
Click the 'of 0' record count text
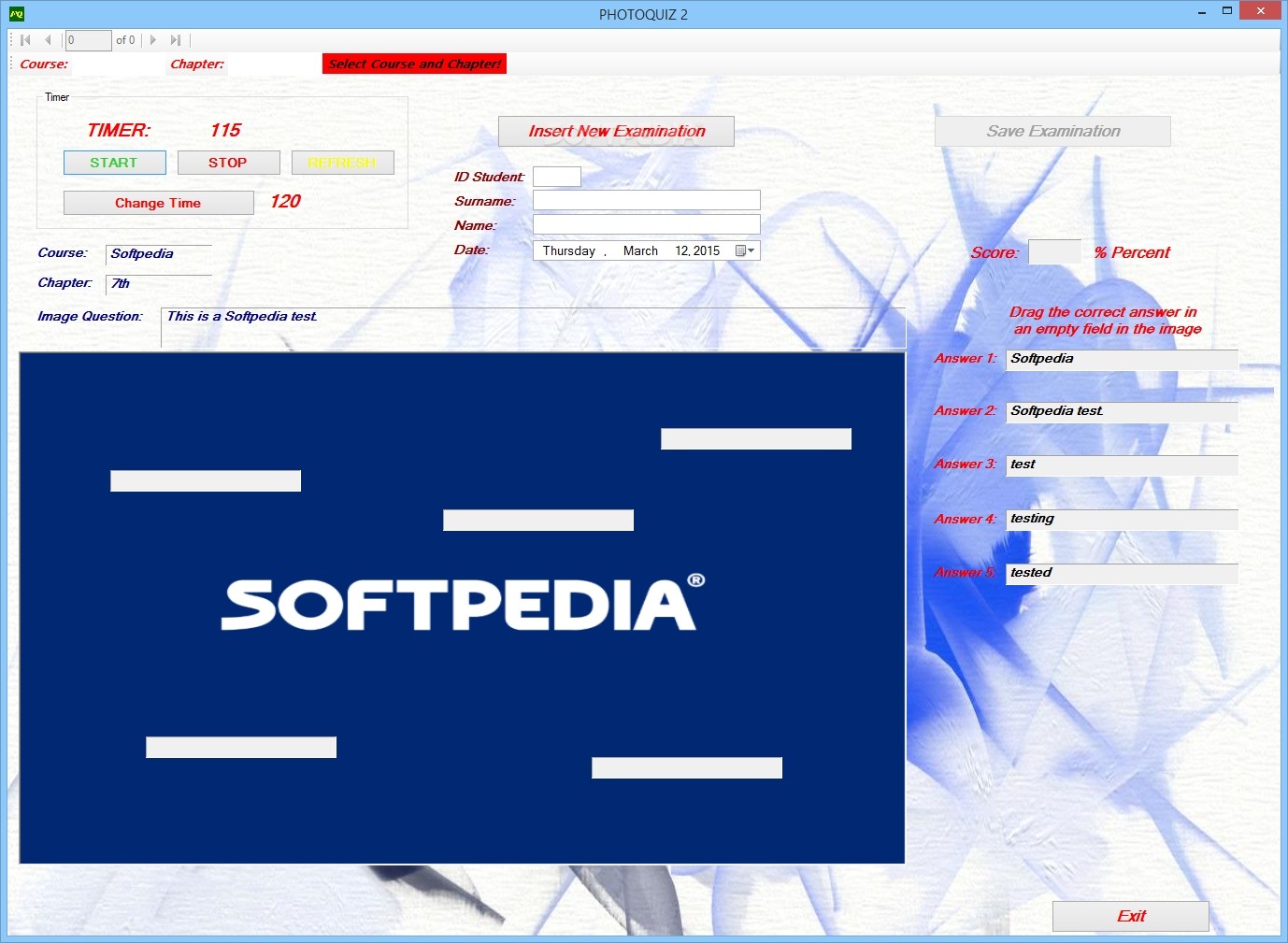pyautogui.click(x=125, y=40)
